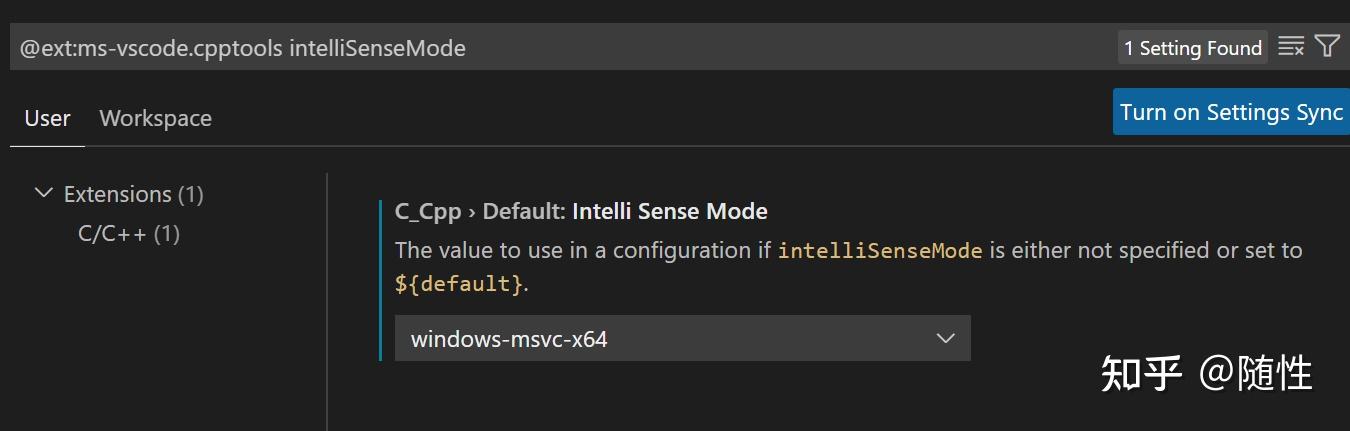Viewport: 1350px width, 431px height.
Task: Switch to the Workspace settings tab
Action: (x=155, y=118)
